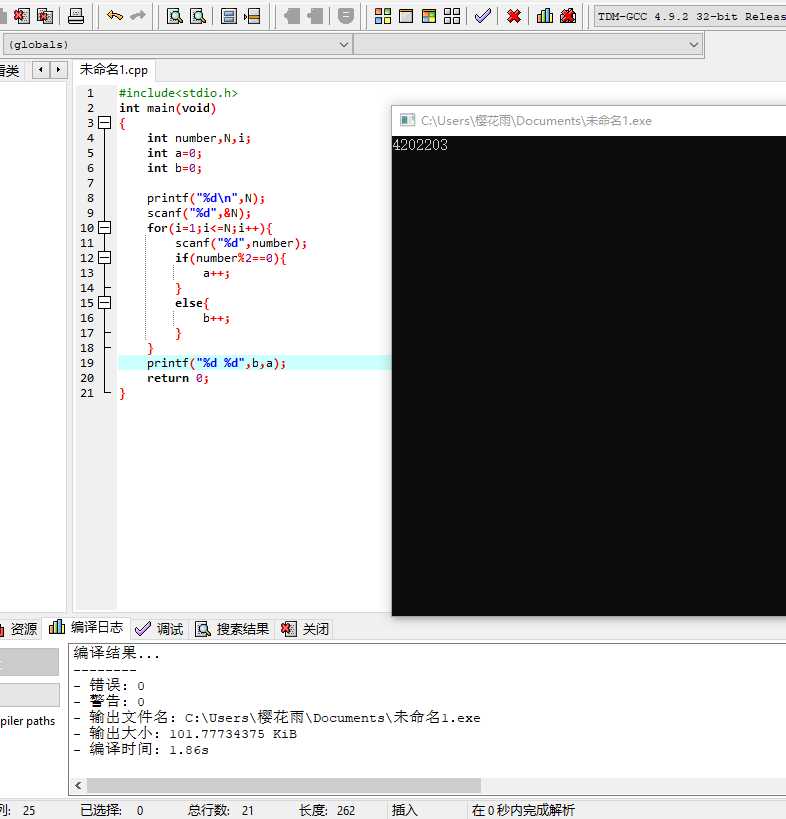Screen dimensions: 786x819
Task: Undo the last edit
Action: (114, 16)
